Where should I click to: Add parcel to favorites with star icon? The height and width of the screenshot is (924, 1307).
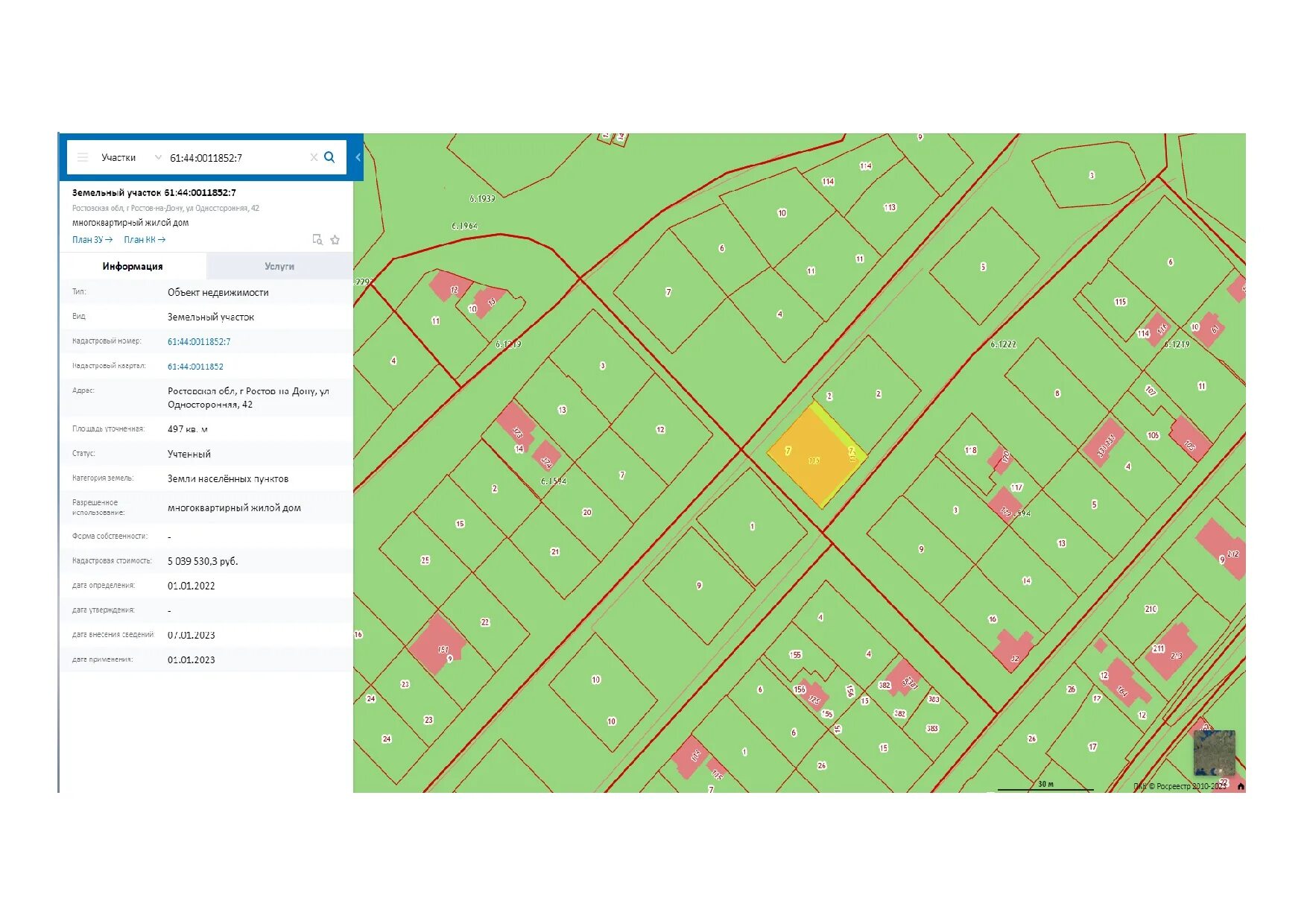coord(335,240)
